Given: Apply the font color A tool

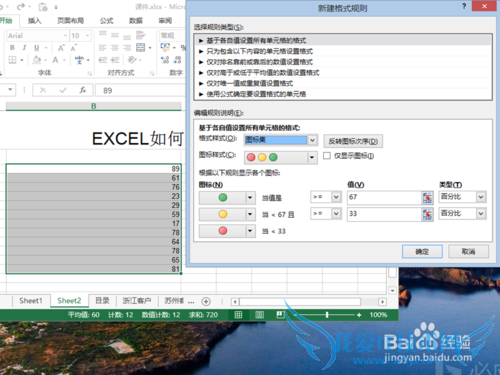Looking at the screenshot, I should pyautogui.click(x=55, y=60).
